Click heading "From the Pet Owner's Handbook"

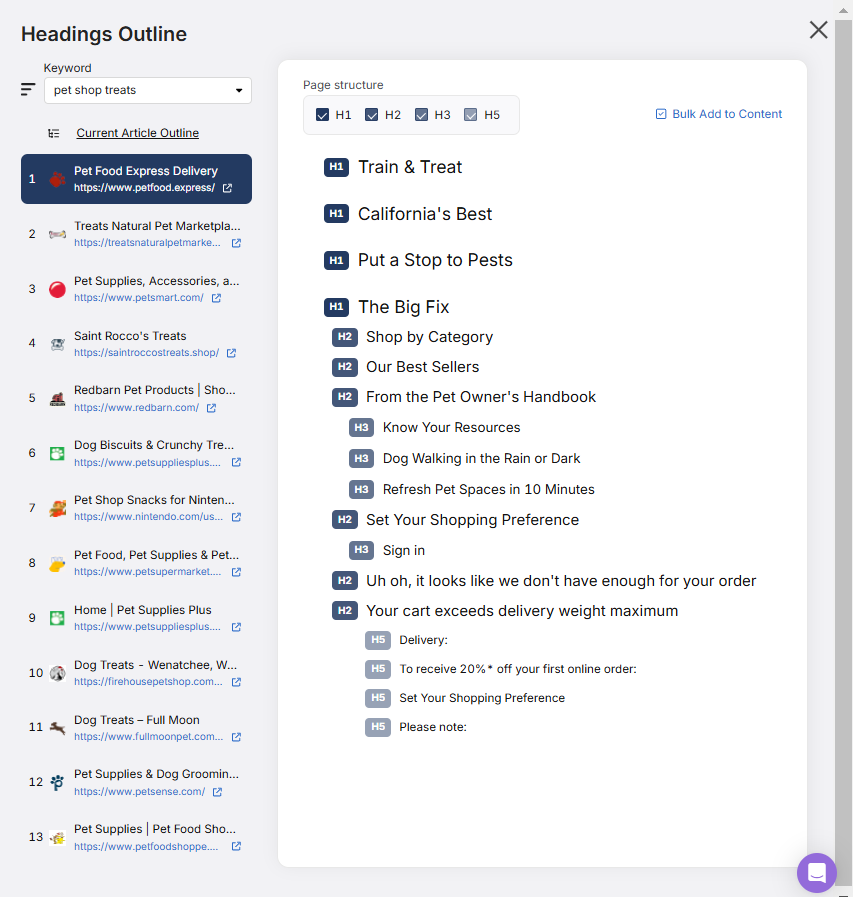pyautogui.click(x=481, y=397)
